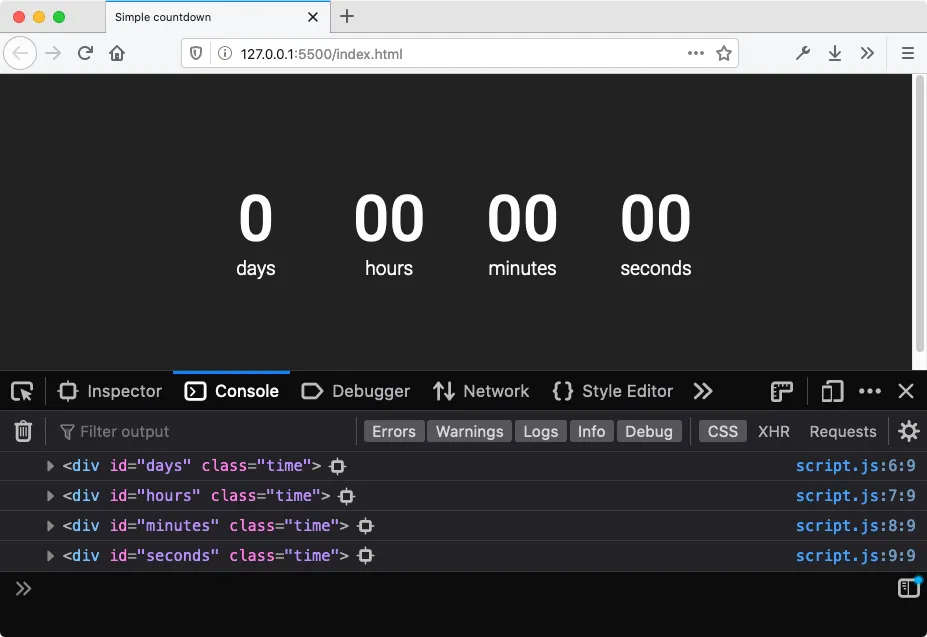Clear the console output with trash icon
The image size is (927, 637).
coord(22,431)
